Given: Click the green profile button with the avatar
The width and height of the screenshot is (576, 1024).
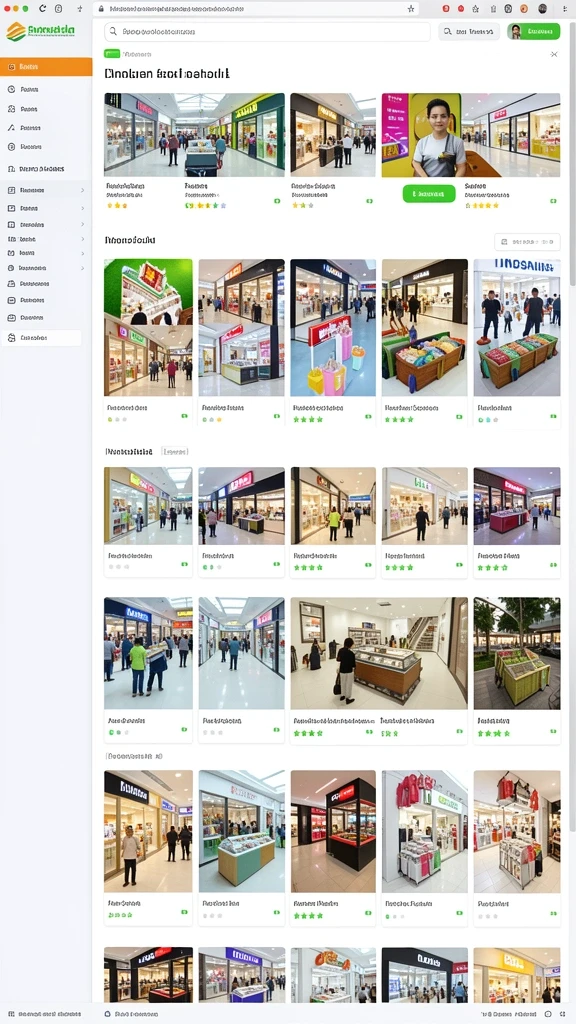Looking at the screenshot, I should tap(534, 31).
